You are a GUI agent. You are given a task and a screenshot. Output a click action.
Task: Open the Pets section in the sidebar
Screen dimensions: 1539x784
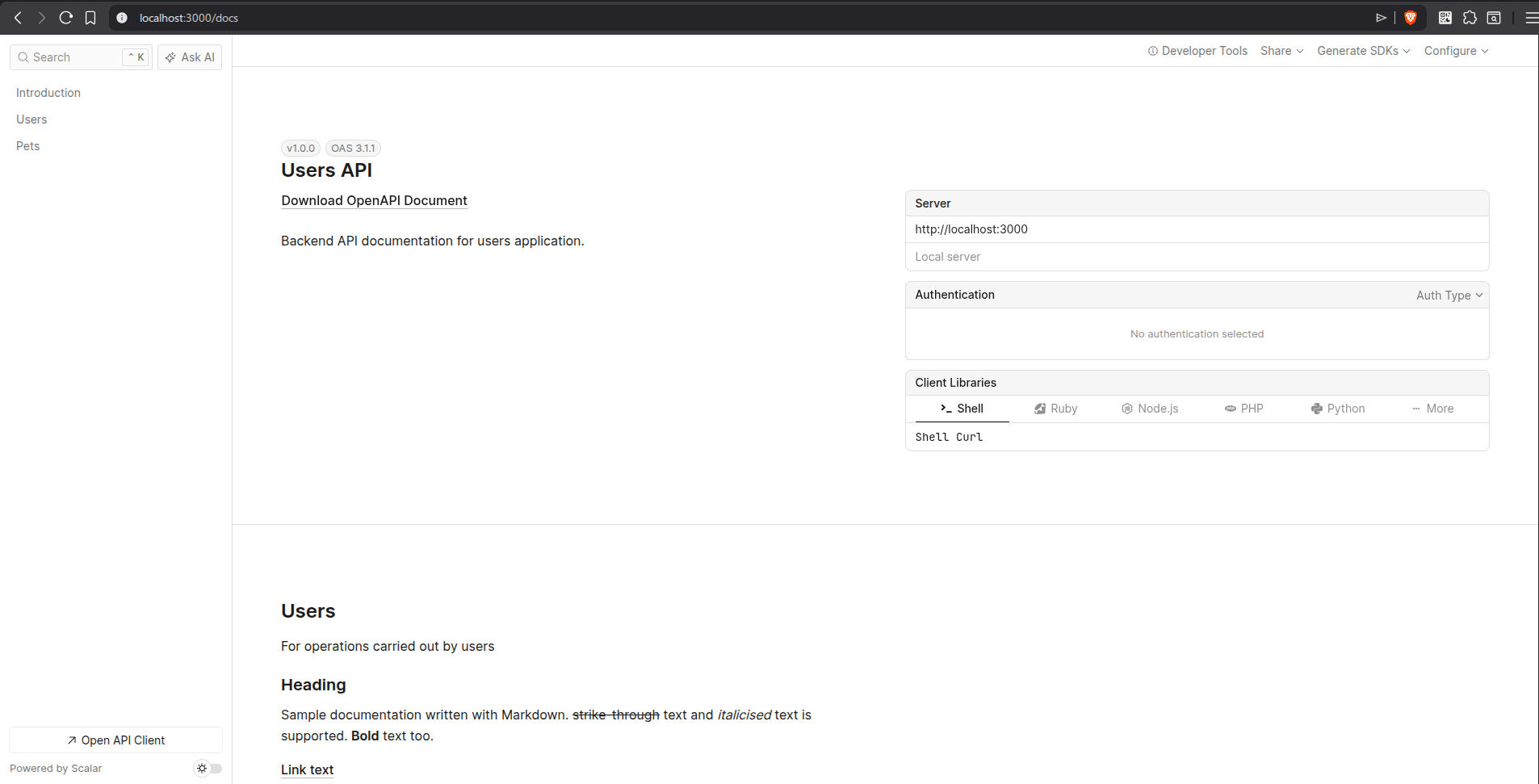(x=27, y=145)
